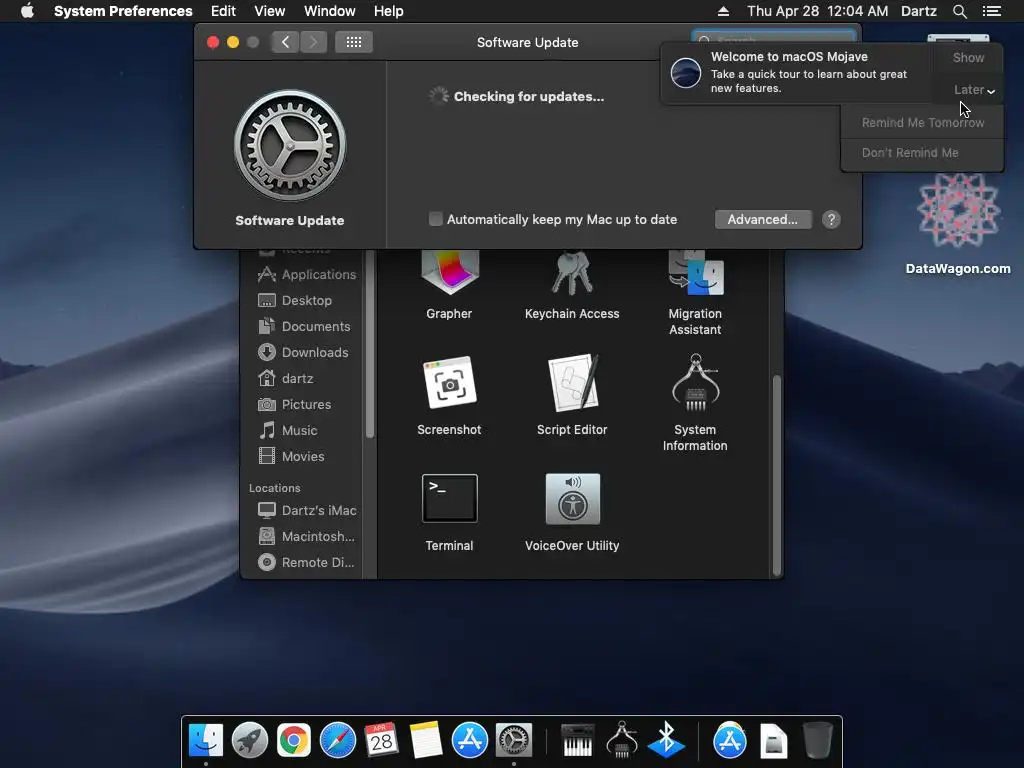Screen dimensions: 1024x768
Task: Select the Terminal app icon
Action: [x=449, y=498]
